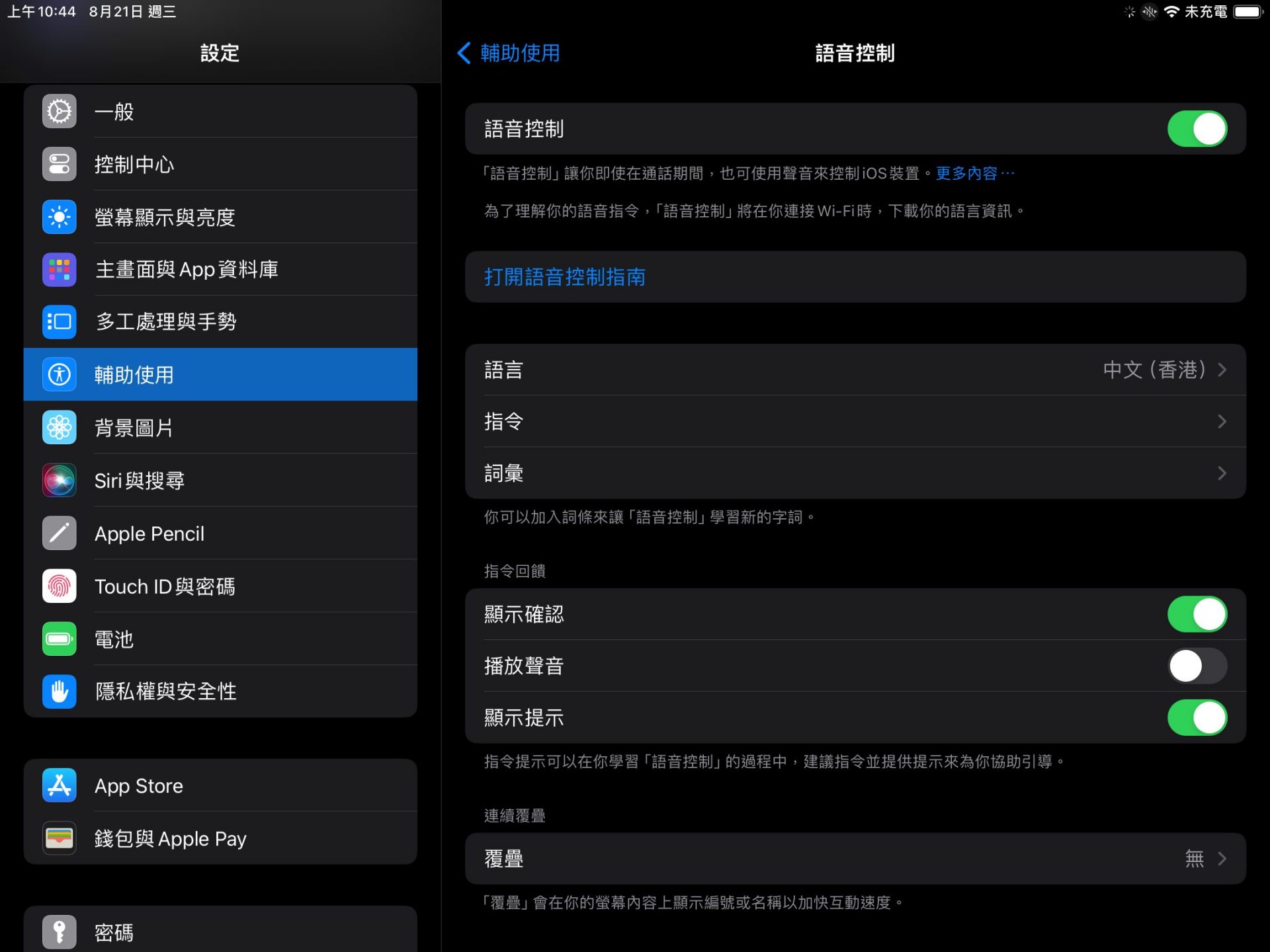Screen dimensions: 1270x952
Task: Open the 覆疊 overlay option set to 無
Action: point(855,859)
